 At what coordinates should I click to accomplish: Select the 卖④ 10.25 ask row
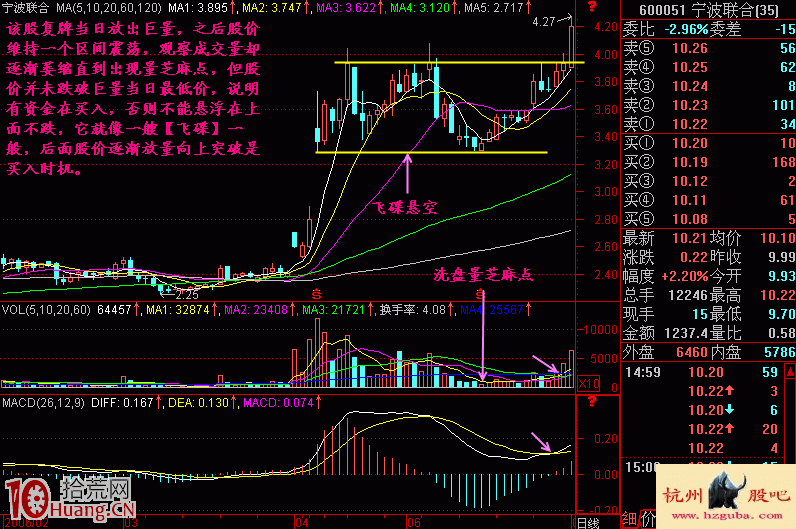point(709,67)
